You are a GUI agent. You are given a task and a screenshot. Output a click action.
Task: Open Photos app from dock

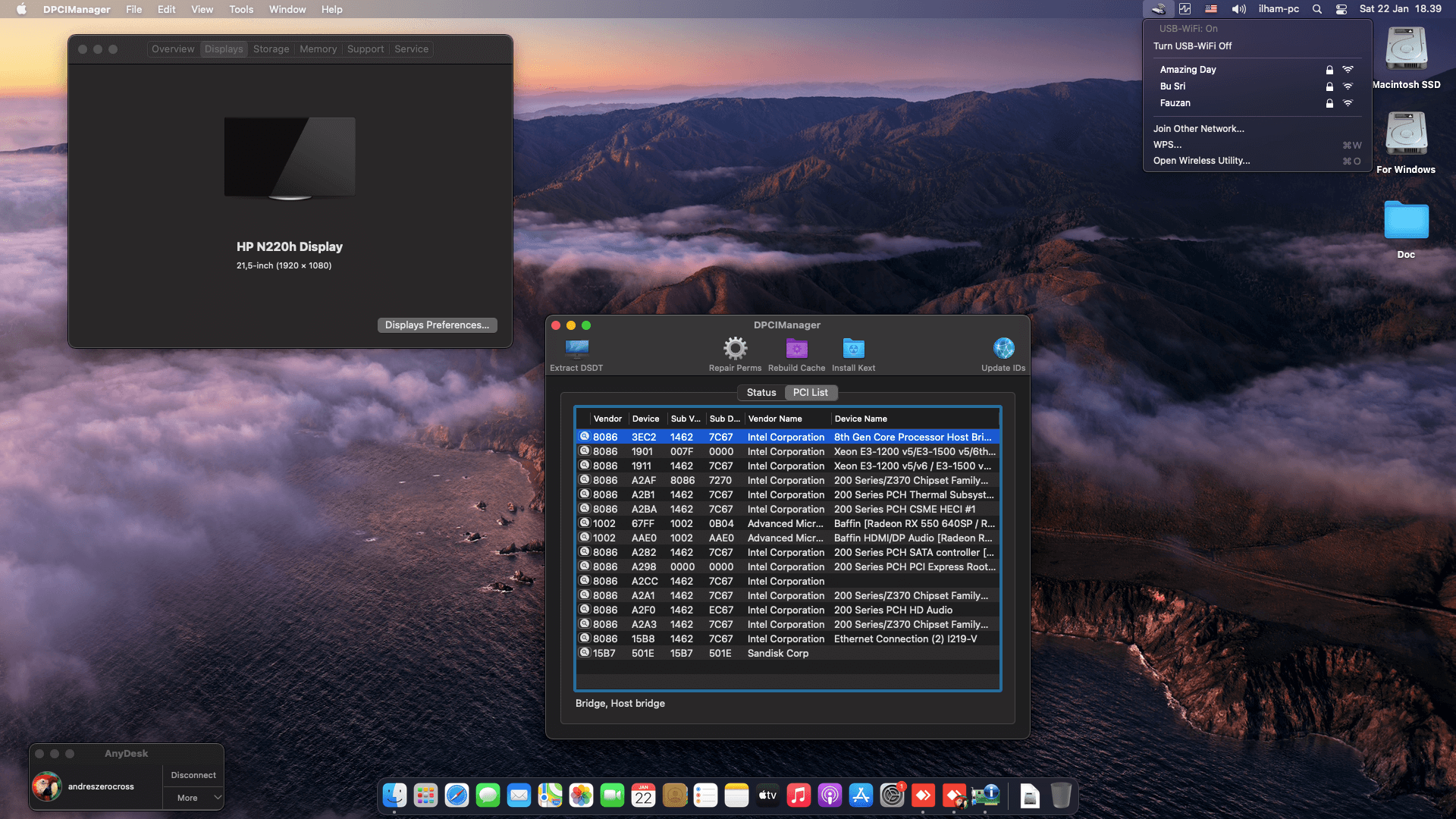point(581,795)
